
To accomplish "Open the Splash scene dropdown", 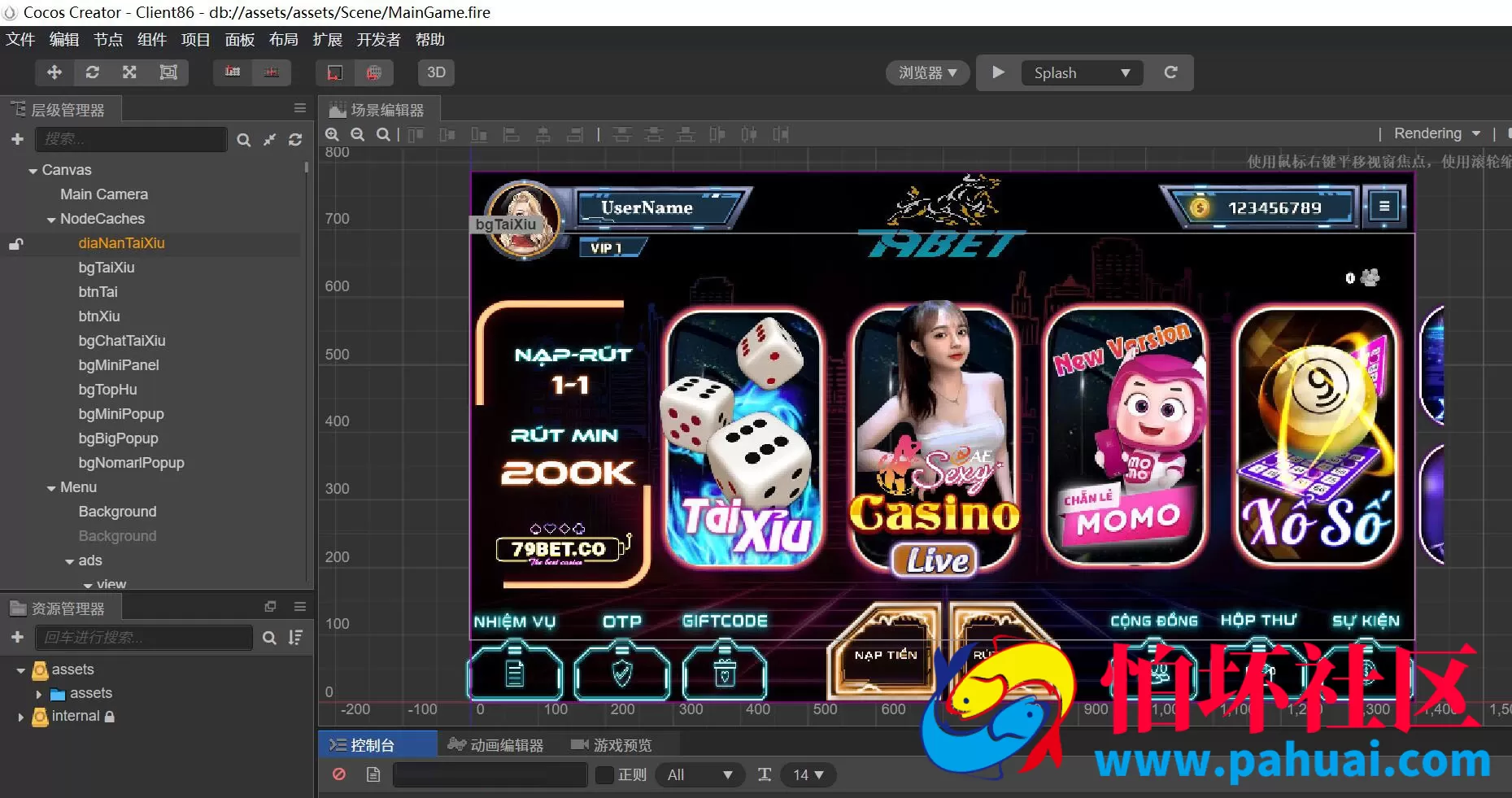I will pos(1082,72).
